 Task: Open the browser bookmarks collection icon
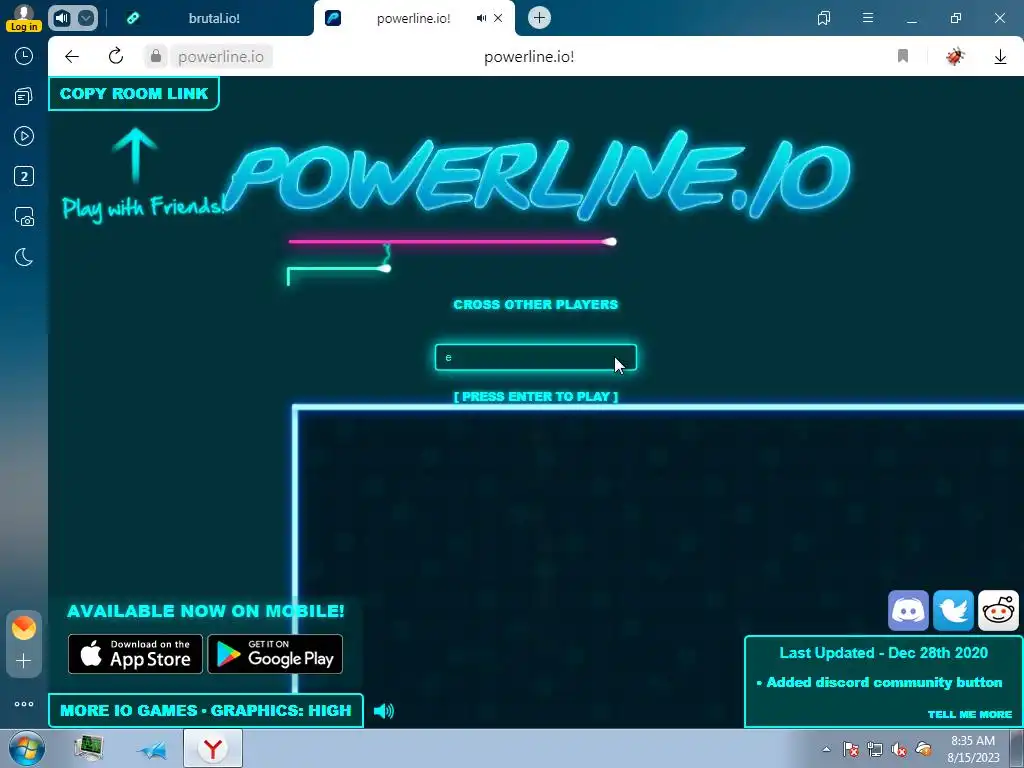point(824,18)
